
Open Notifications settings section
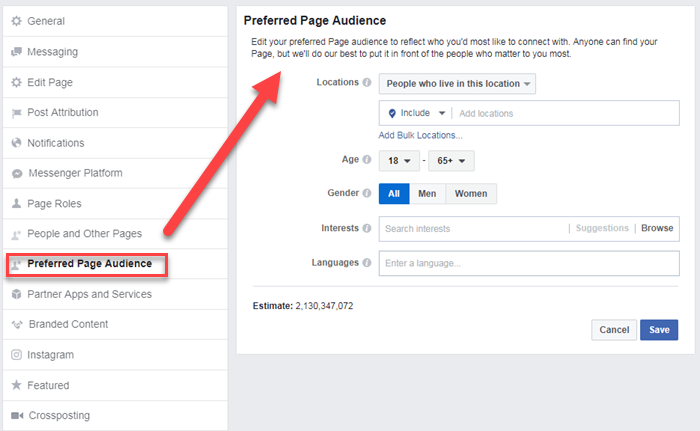point(115,143)
